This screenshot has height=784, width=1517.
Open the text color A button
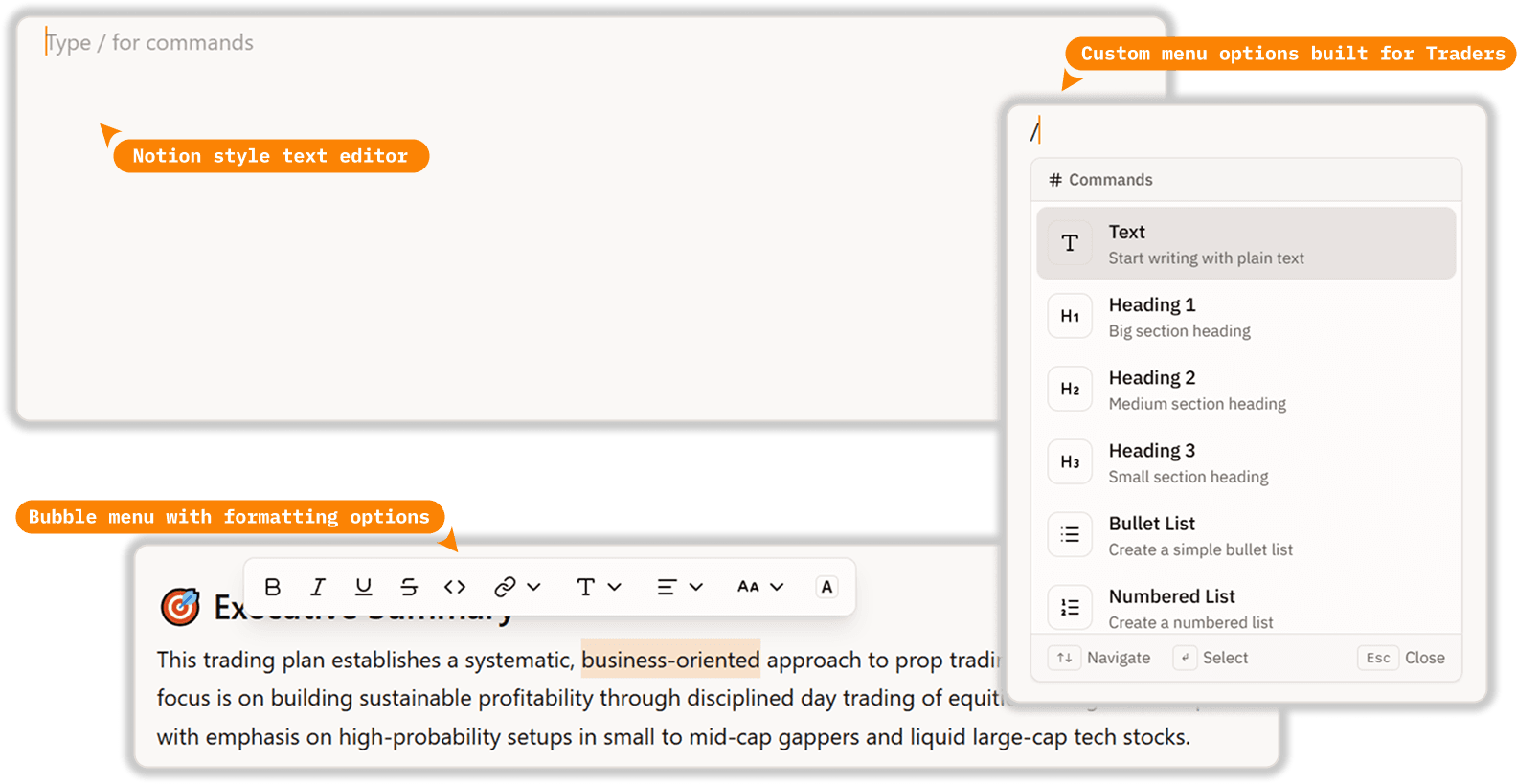[826, 587]
